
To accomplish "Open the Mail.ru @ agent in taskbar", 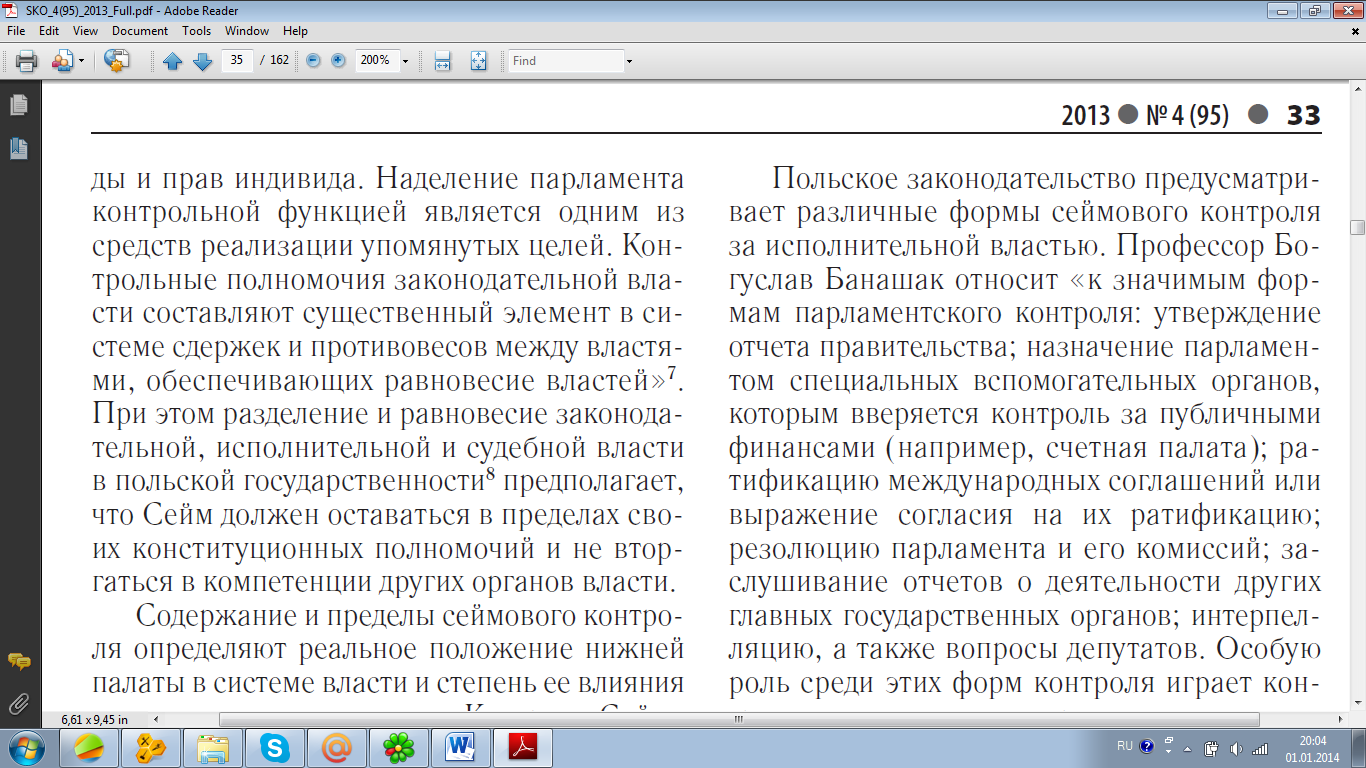I will [337, 747].
